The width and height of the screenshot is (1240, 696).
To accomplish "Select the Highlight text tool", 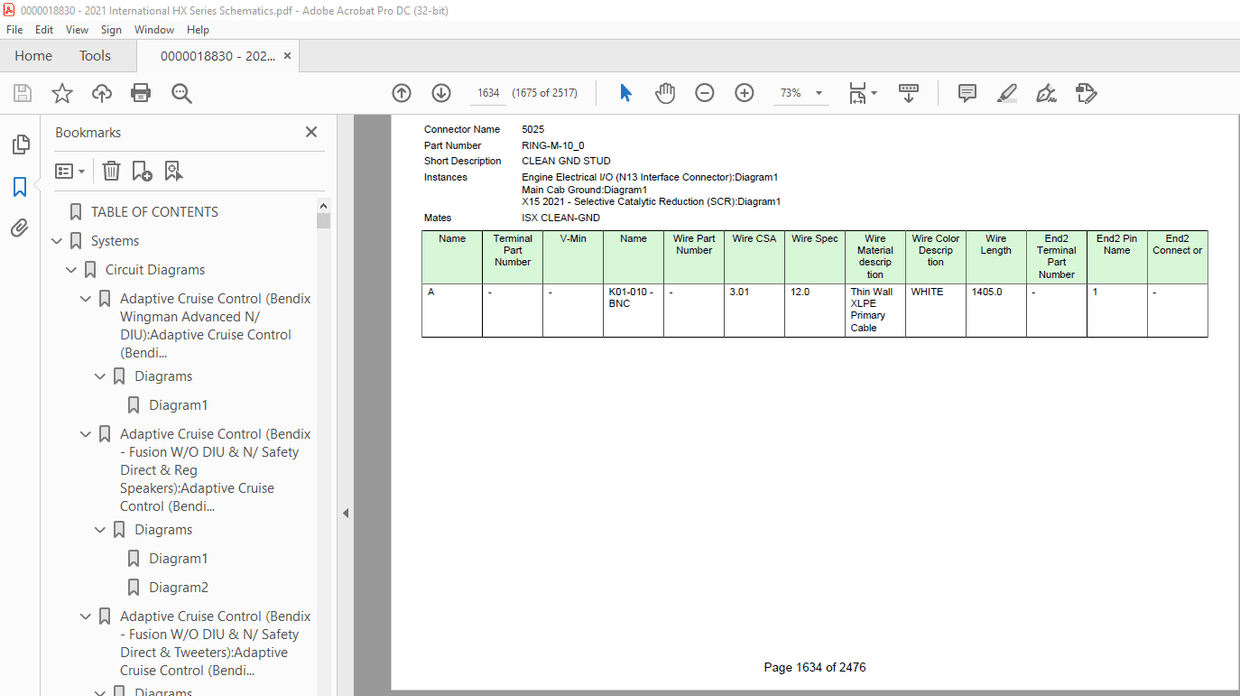I will tap(1007, 93).
